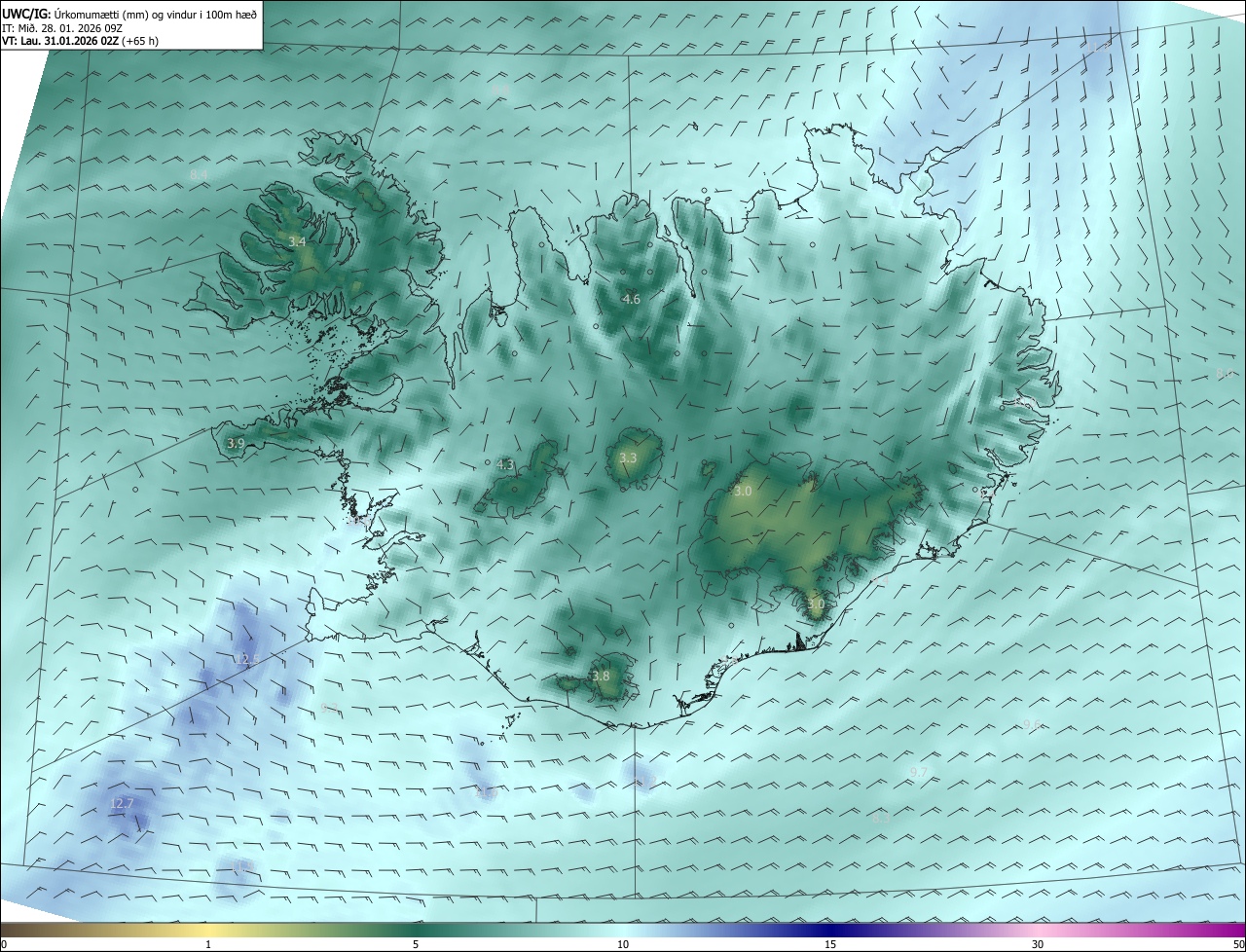Select the 'VT: Lau. 31.01.2026 02Z (+65 h)' line
Screen dimensions: 1246x952
point(81,41)
